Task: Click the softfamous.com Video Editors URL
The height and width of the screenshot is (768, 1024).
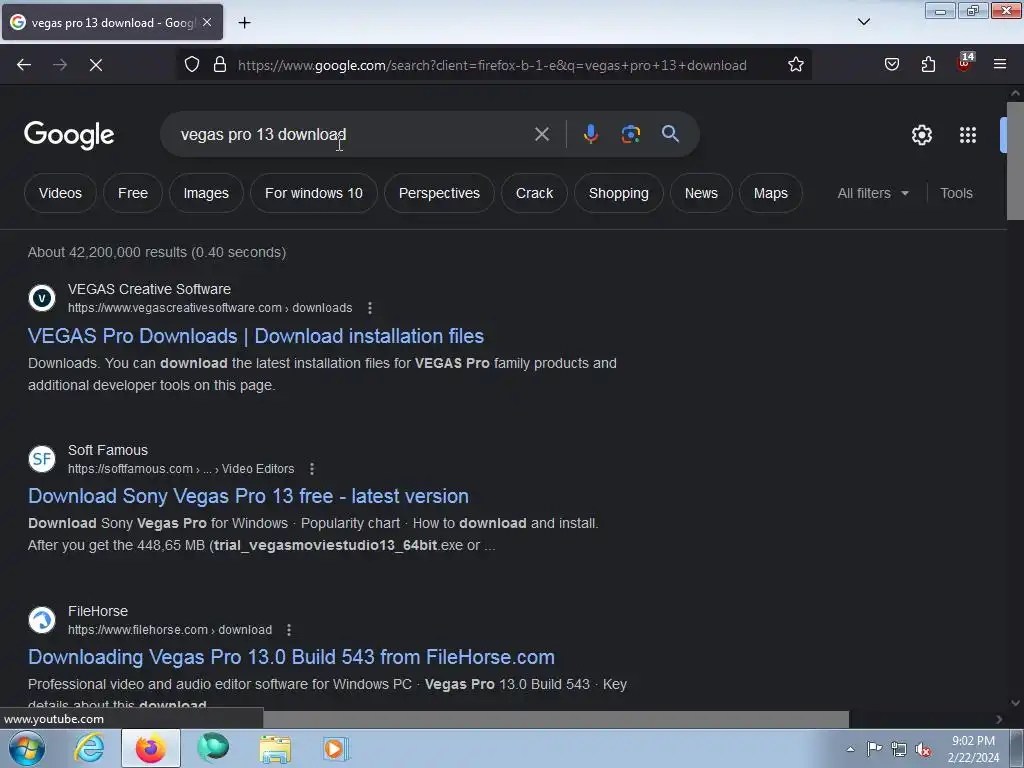Action: click(181, 469)
